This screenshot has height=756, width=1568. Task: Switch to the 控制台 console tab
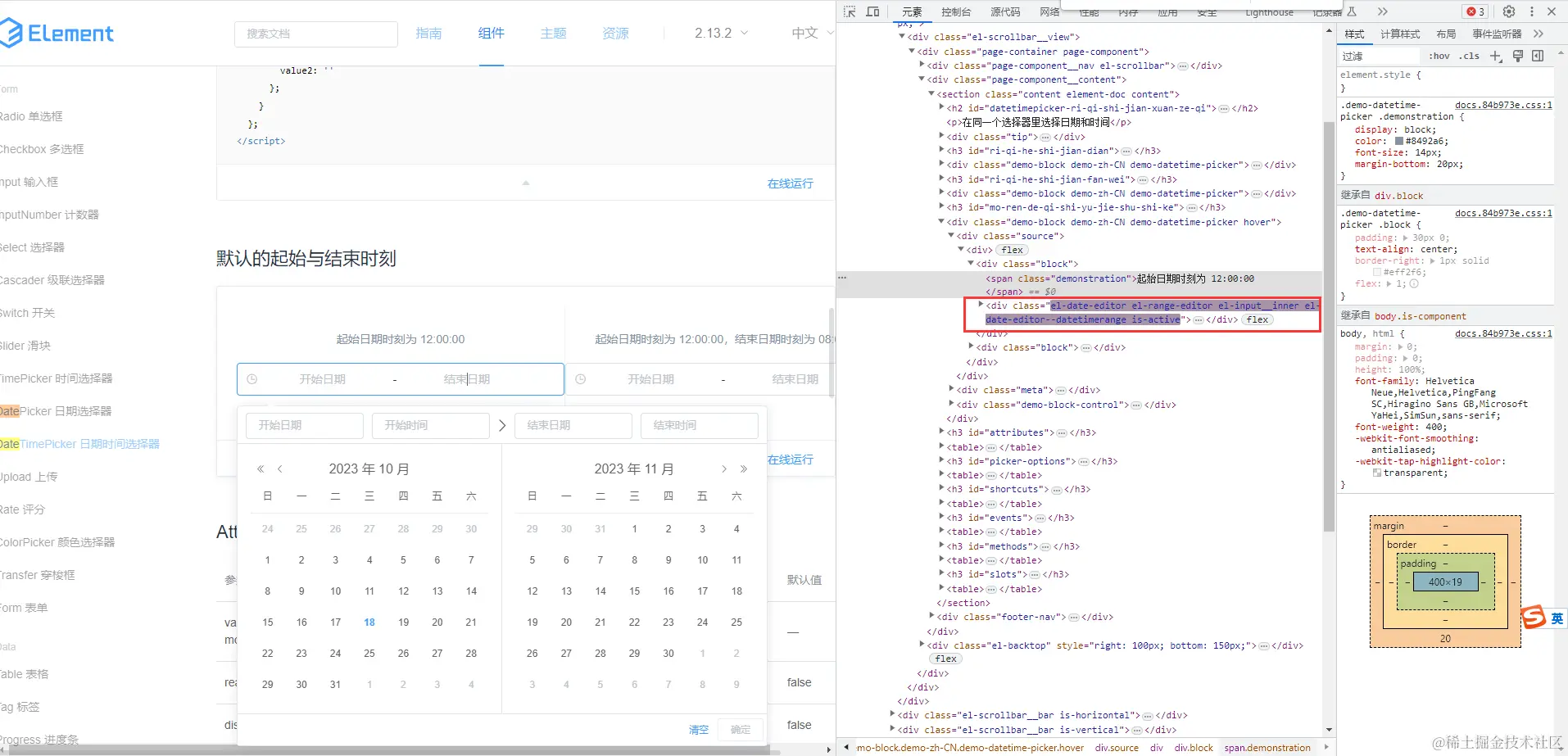coord(956,11)
